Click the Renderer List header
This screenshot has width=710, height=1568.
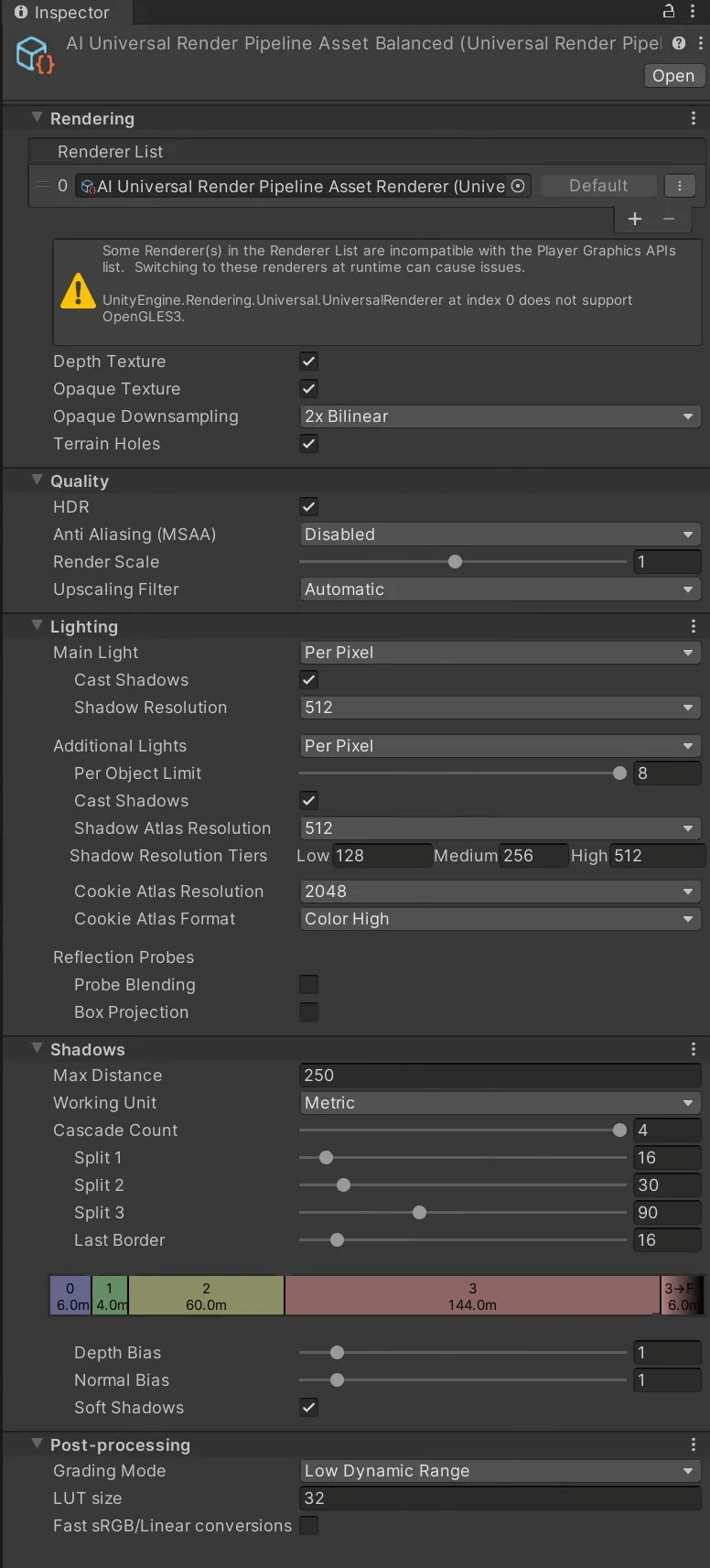coord(366,152)
